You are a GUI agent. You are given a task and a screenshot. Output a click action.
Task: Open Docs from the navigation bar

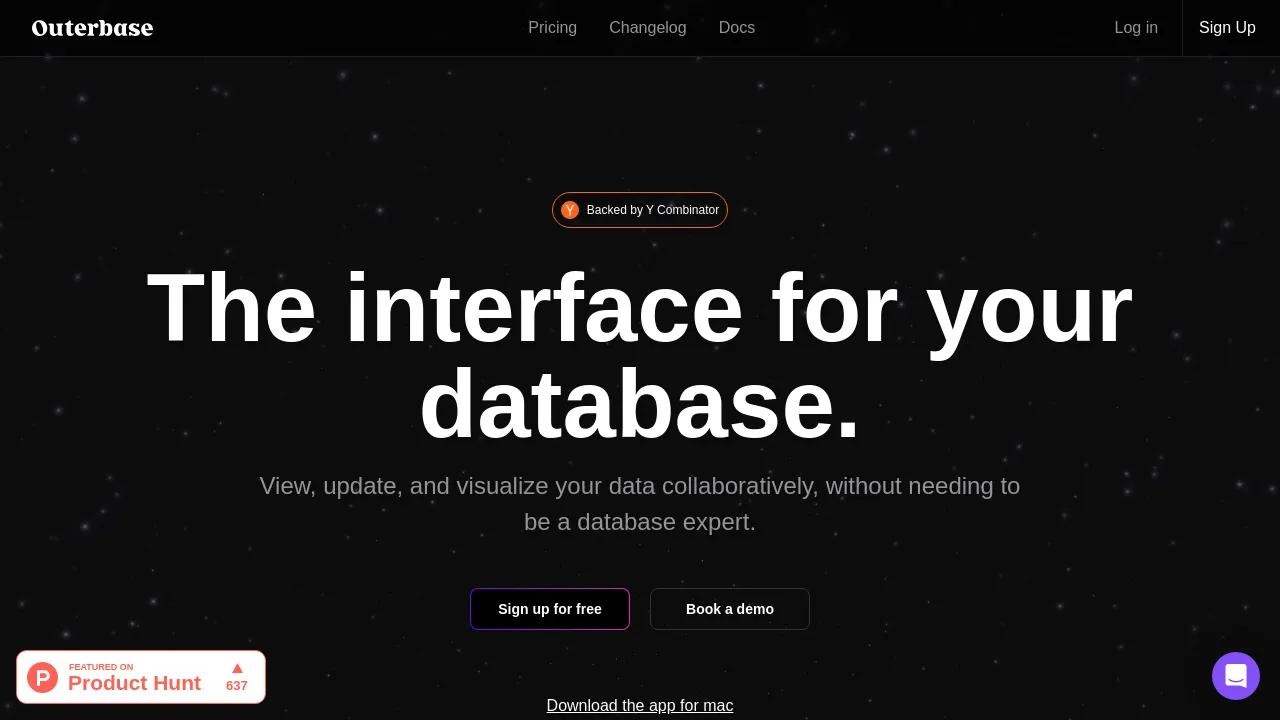click(736, 28)
